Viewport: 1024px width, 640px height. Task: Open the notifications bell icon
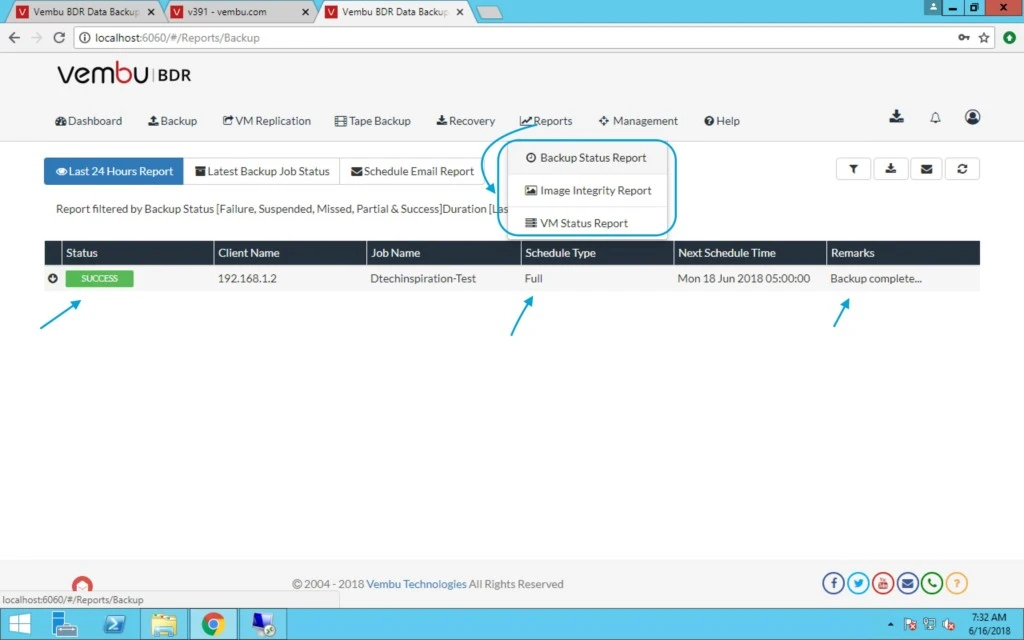[x=935, y=118]
